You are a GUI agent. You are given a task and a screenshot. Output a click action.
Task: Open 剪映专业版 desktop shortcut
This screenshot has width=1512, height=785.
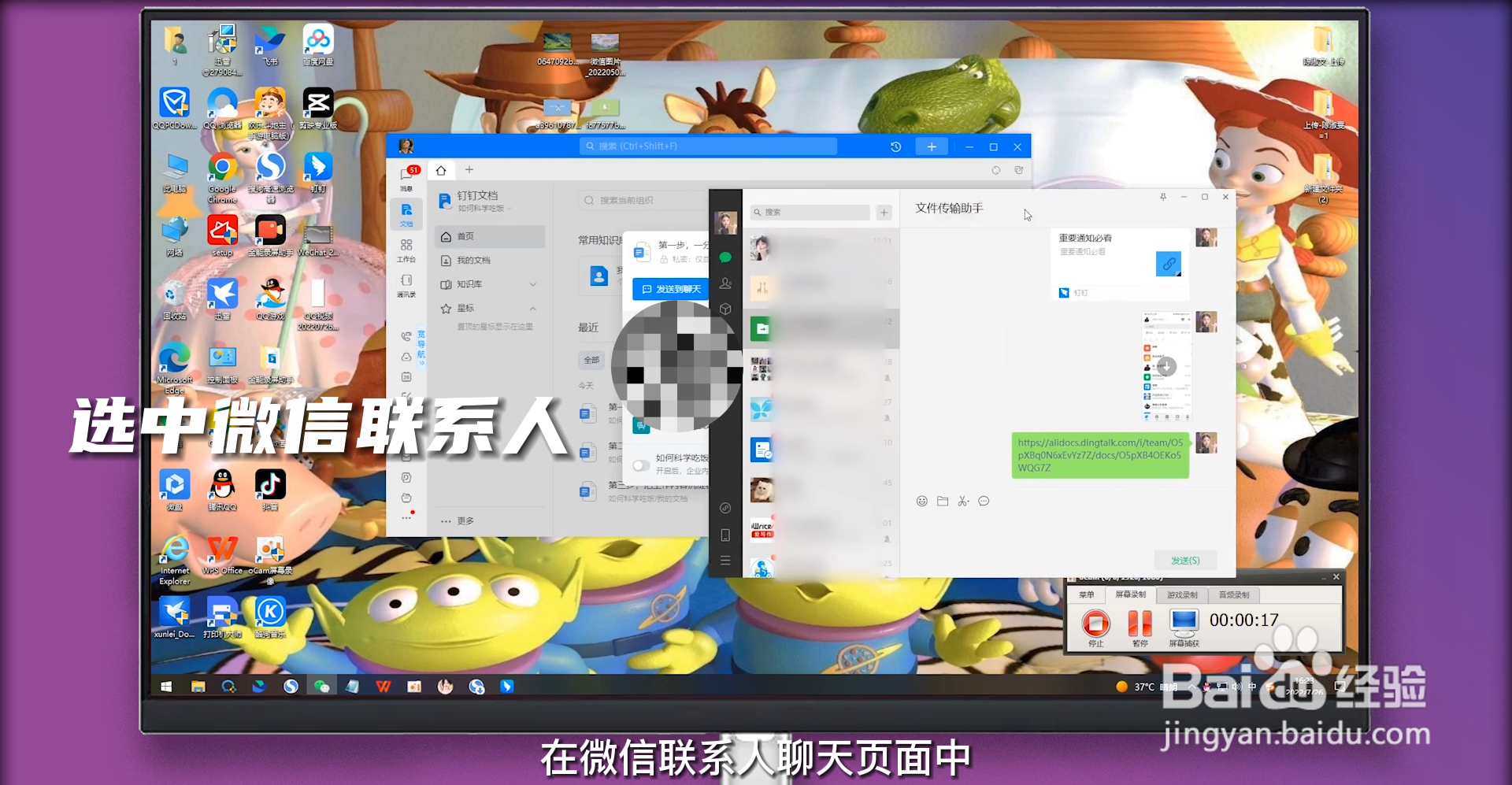[318, 109]
